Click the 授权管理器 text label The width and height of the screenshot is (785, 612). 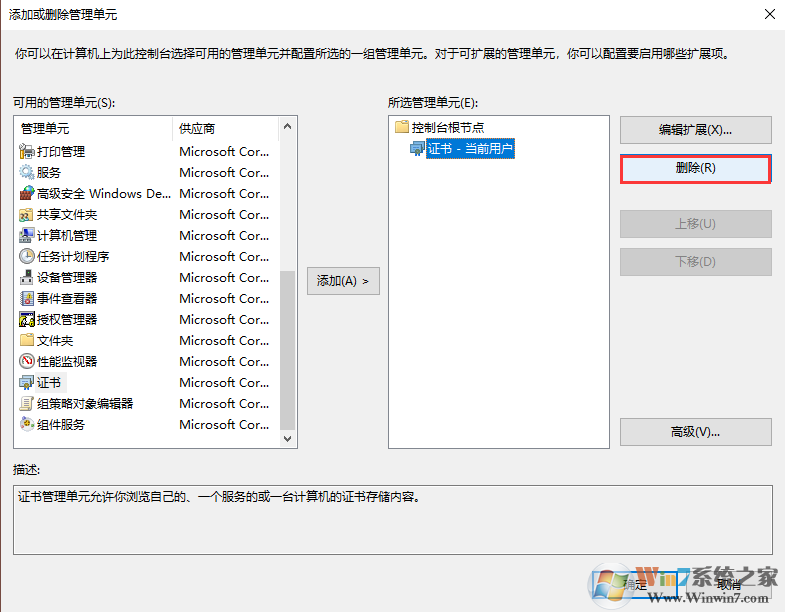point(67,320)
